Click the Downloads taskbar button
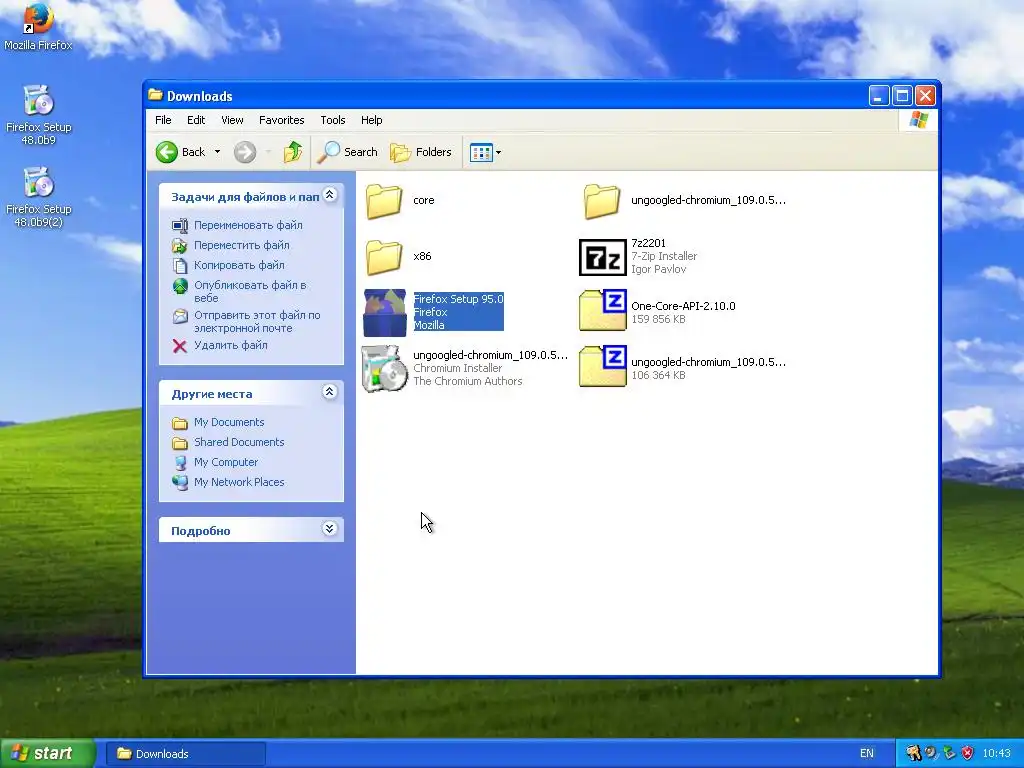The height and width of the screenshot is (768, 1024). coord(186,754)
